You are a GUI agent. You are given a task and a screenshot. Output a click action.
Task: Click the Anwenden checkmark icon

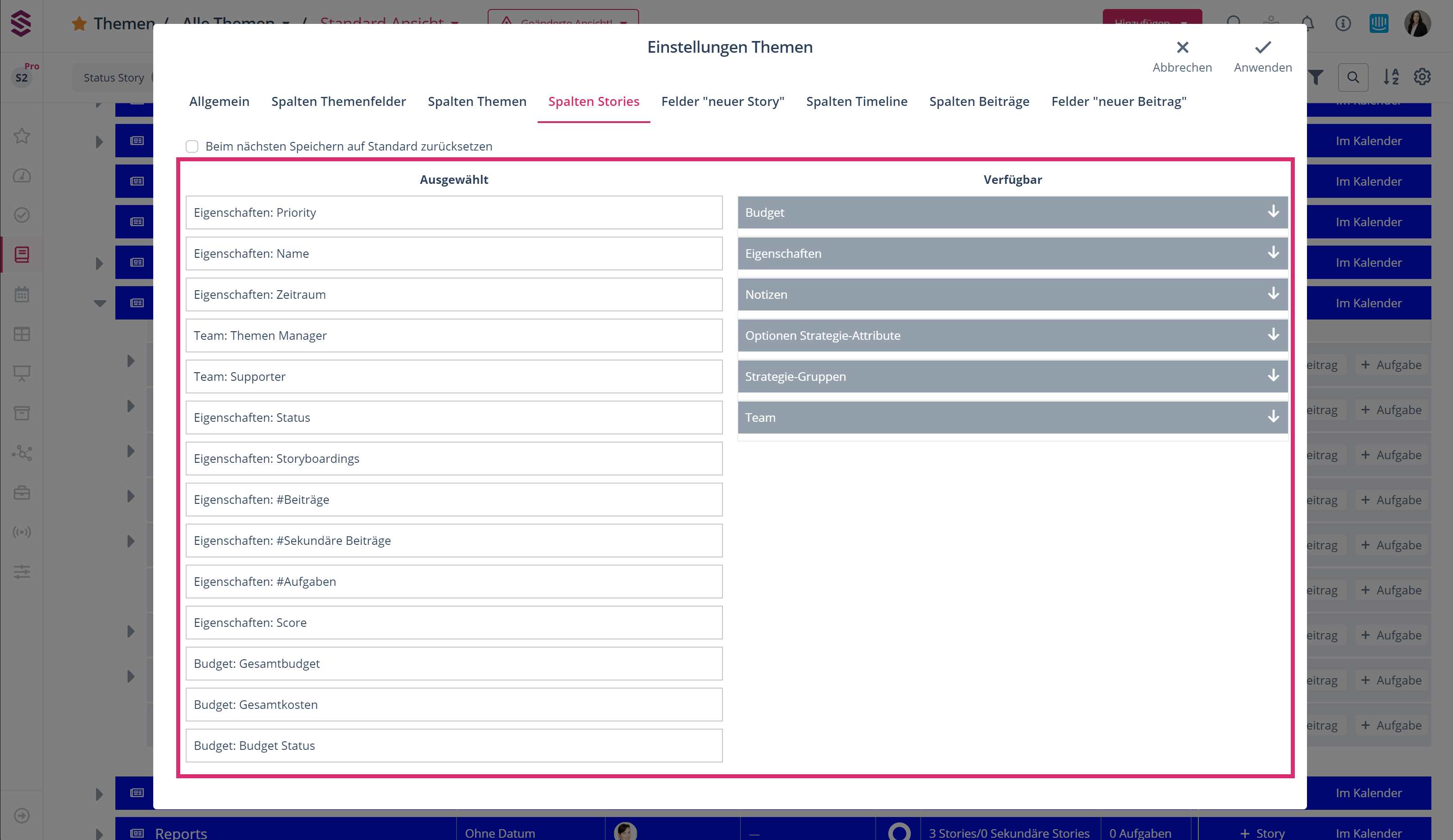(x=1262, y=47)
